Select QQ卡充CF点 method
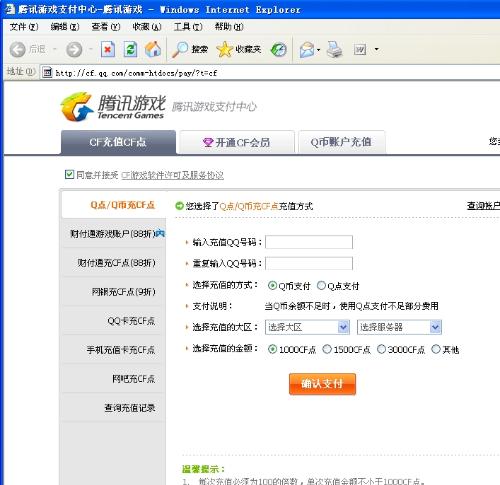The image size is (500, 485). [x=114, y=321]
